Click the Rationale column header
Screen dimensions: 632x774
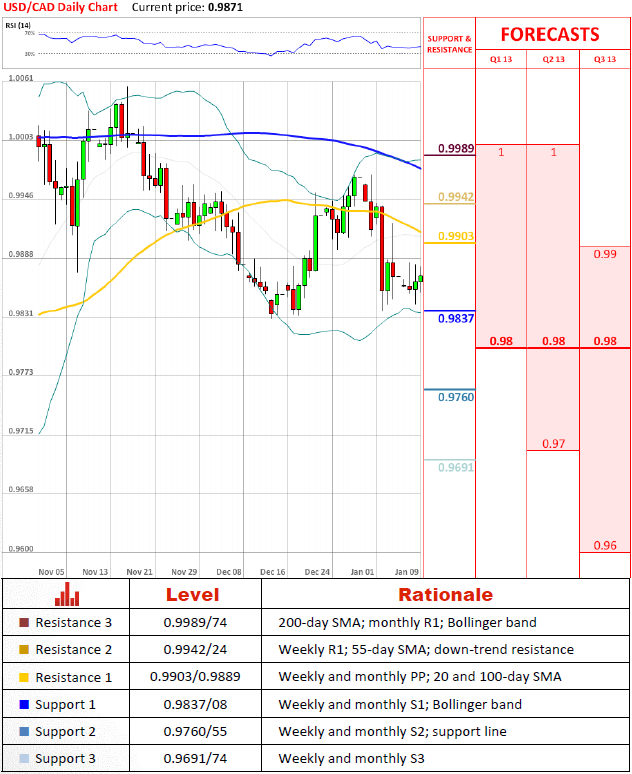[445, 595]
